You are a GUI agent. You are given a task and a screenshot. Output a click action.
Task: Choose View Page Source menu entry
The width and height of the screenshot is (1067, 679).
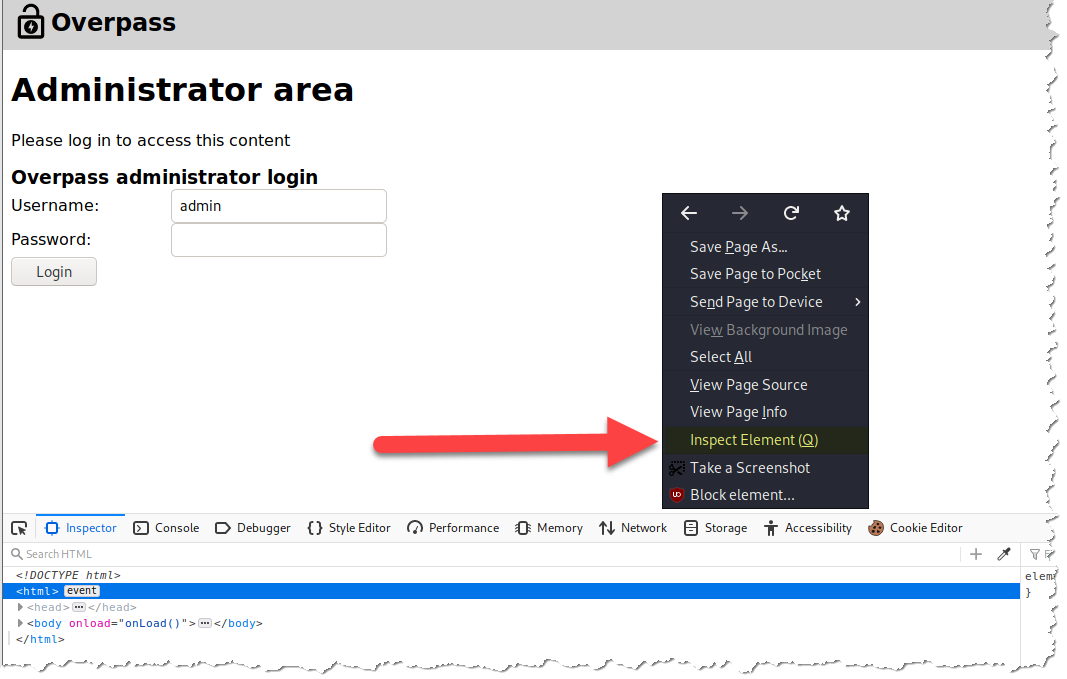point(748,385)
